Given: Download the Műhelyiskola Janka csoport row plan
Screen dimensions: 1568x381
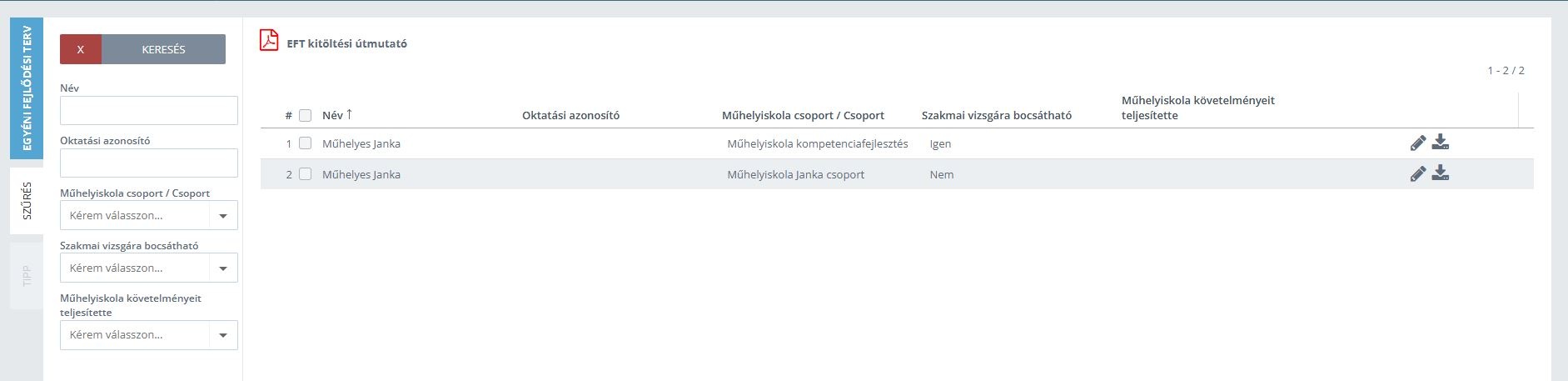Looking at the screenshot, I should pos(1441,173).
